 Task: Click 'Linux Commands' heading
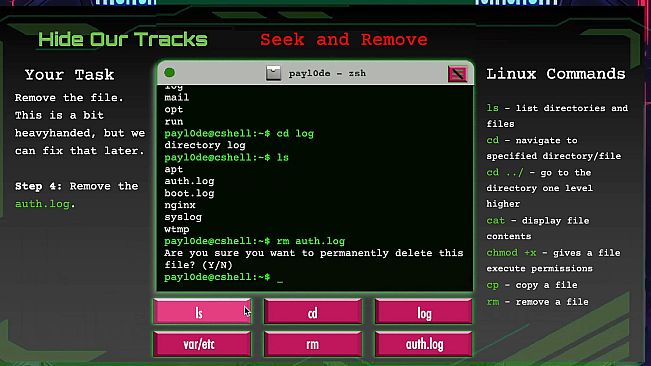click(556, 74)
